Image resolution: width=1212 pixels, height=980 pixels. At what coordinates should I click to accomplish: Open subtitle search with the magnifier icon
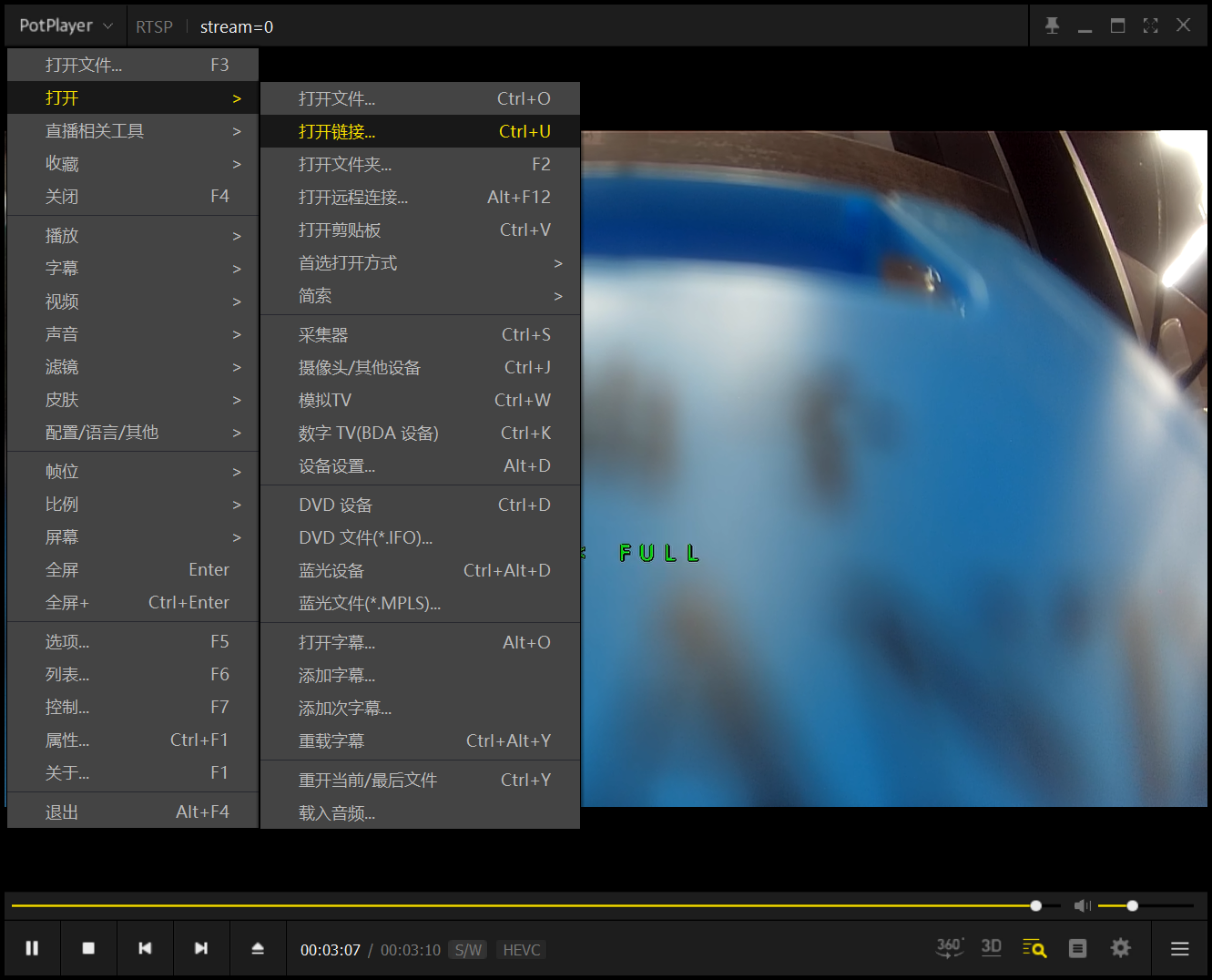click(1034, 947)
